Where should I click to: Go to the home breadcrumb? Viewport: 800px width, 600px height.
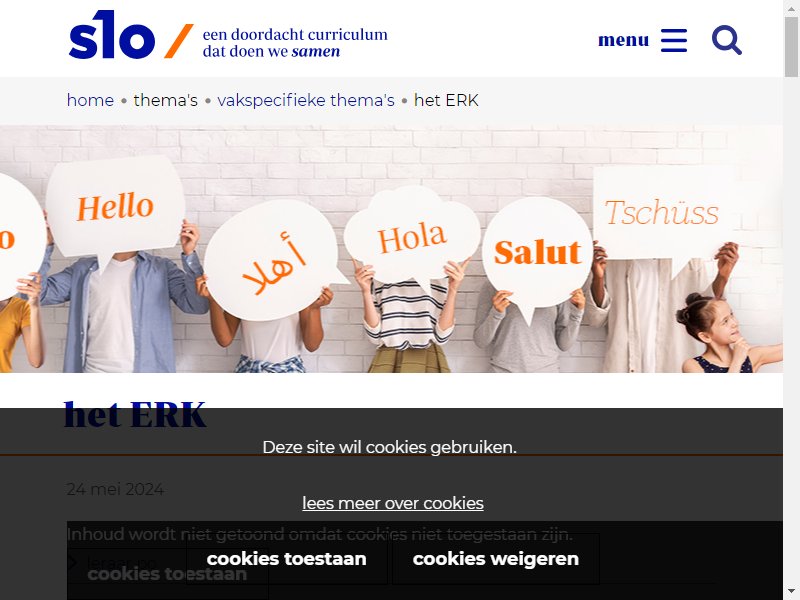pyautogui.click(x=90, y=100)
